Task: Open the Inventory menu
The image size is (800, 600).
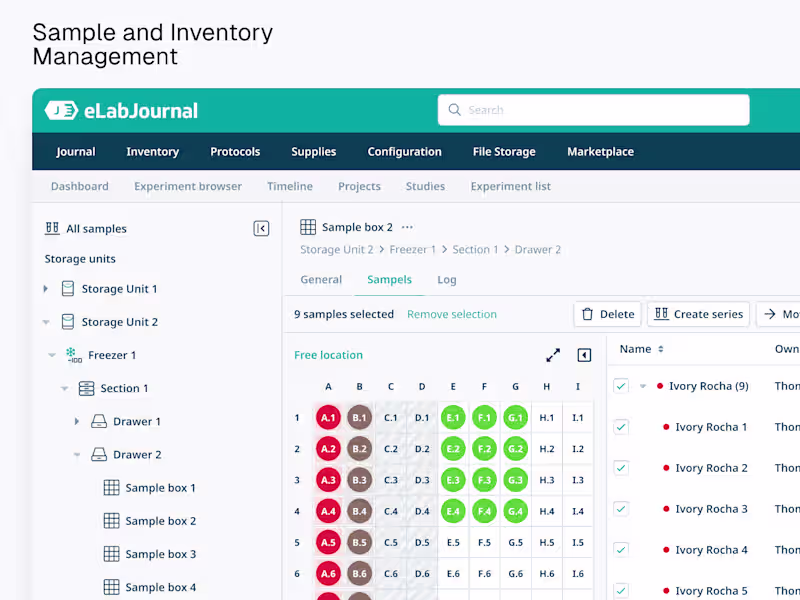Action: 152,151
